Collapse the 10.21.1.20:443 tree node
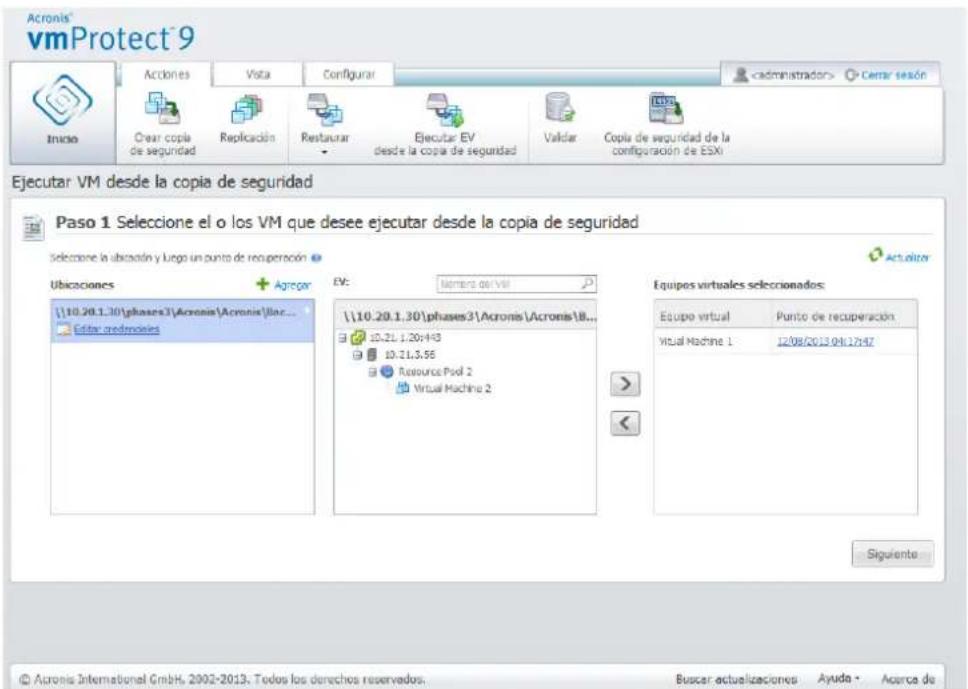Viewport: 968px width, 689px height. (343, 338)
